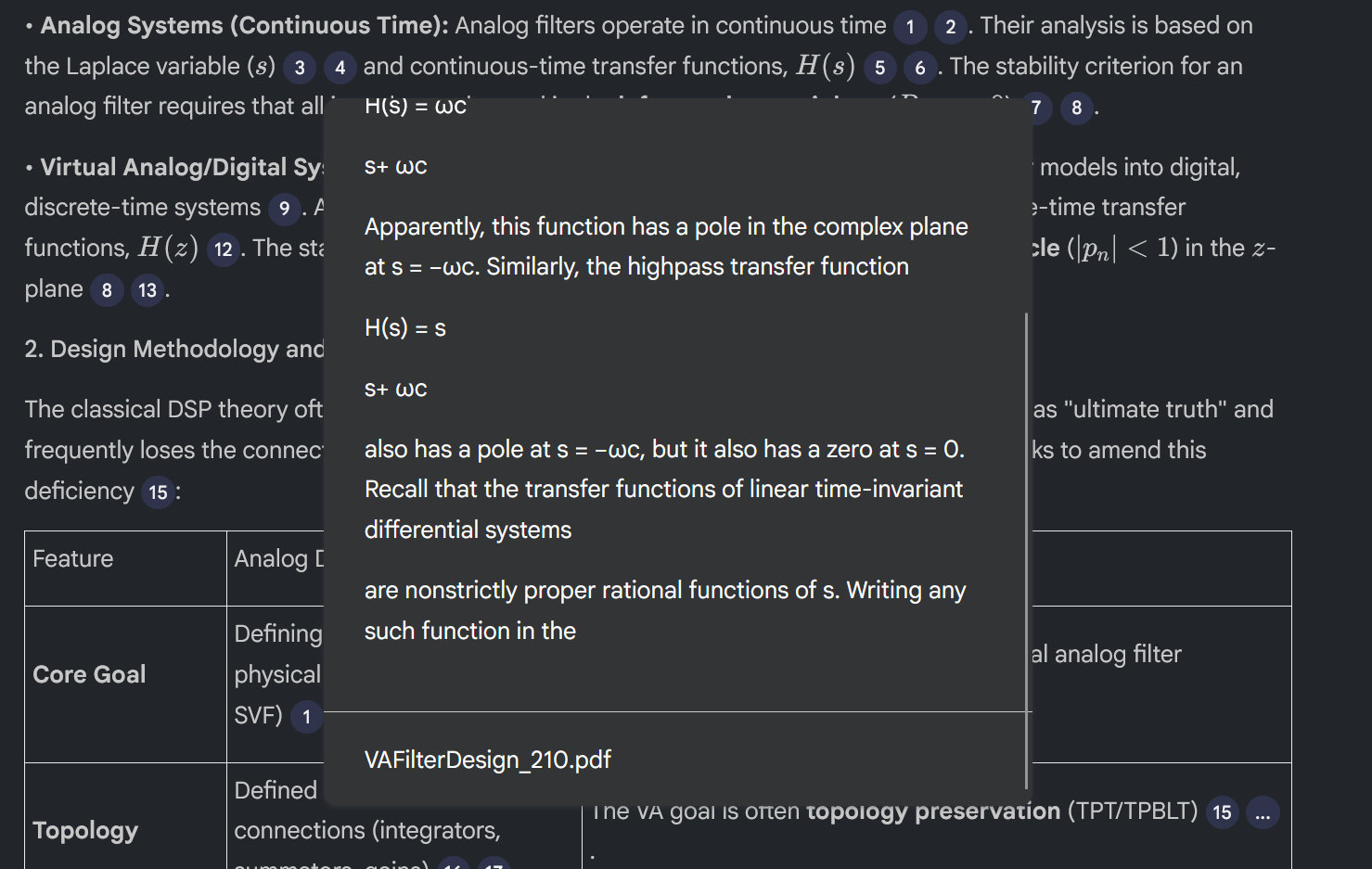Open citation 15 after the word "deficiency"

click(155, 492)
